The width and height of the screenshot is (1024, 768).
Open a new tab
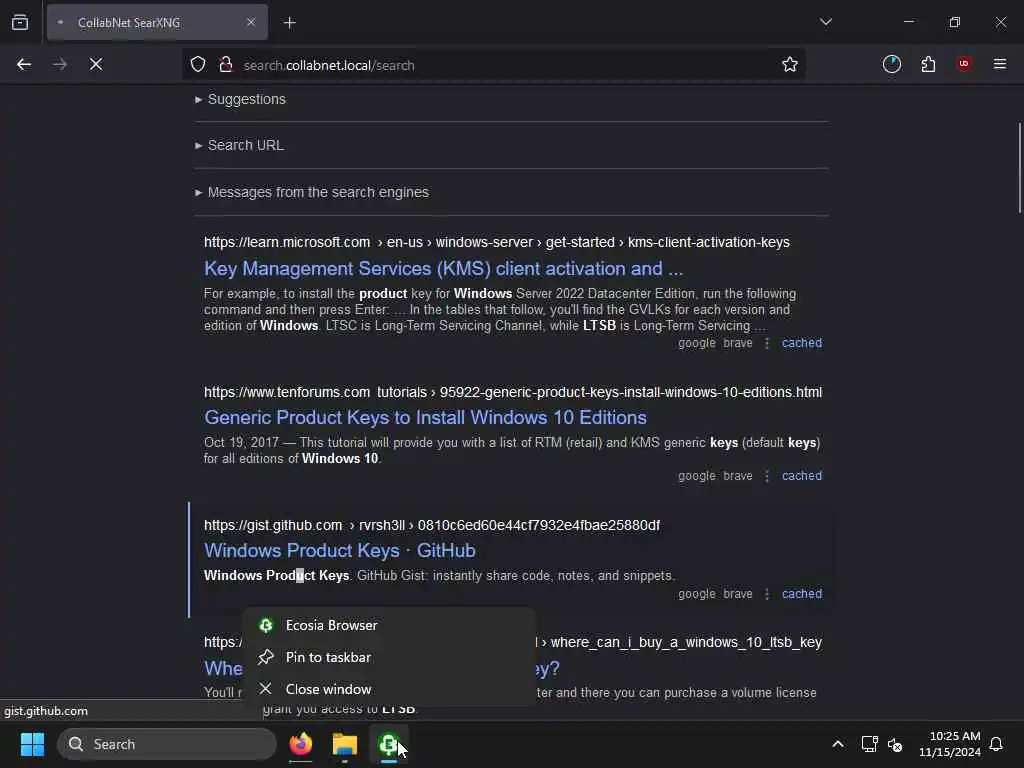point(290,23)
